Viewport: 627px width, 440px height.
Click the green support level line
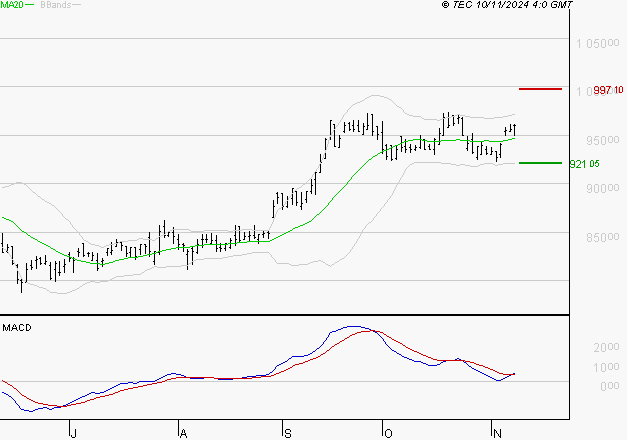pyautogui.click(x=540, y=163)
